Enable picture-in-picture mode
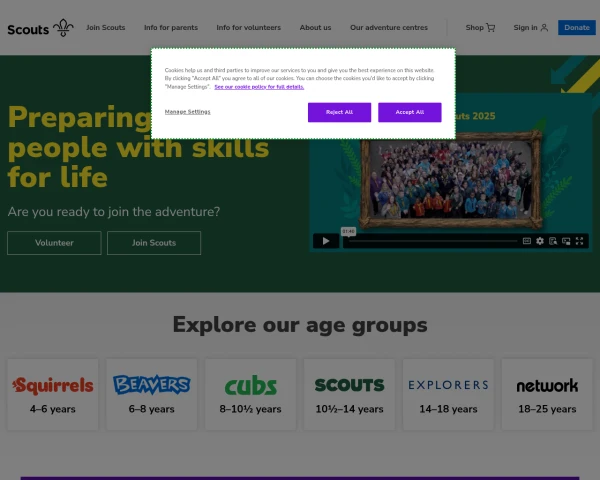600x480 pixels. pos(566,241)
